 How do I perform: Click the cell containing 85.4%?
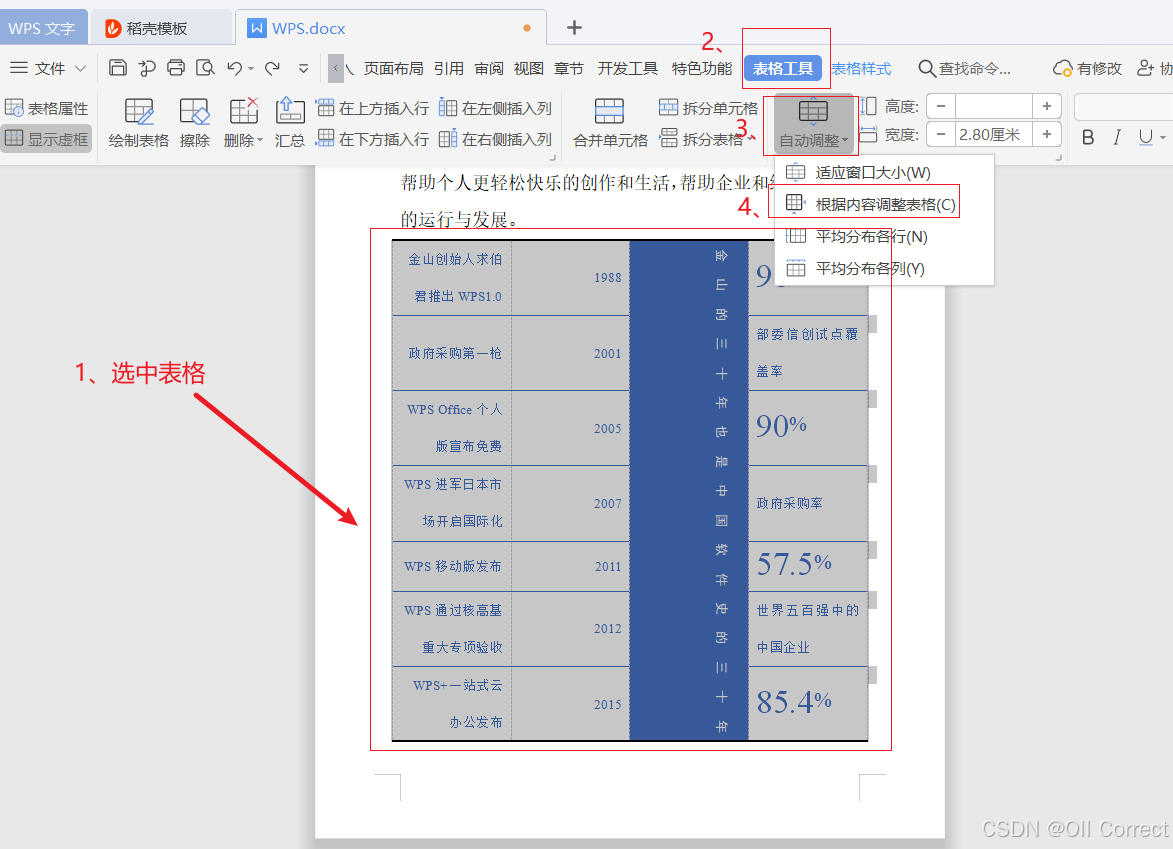[808, 704]
